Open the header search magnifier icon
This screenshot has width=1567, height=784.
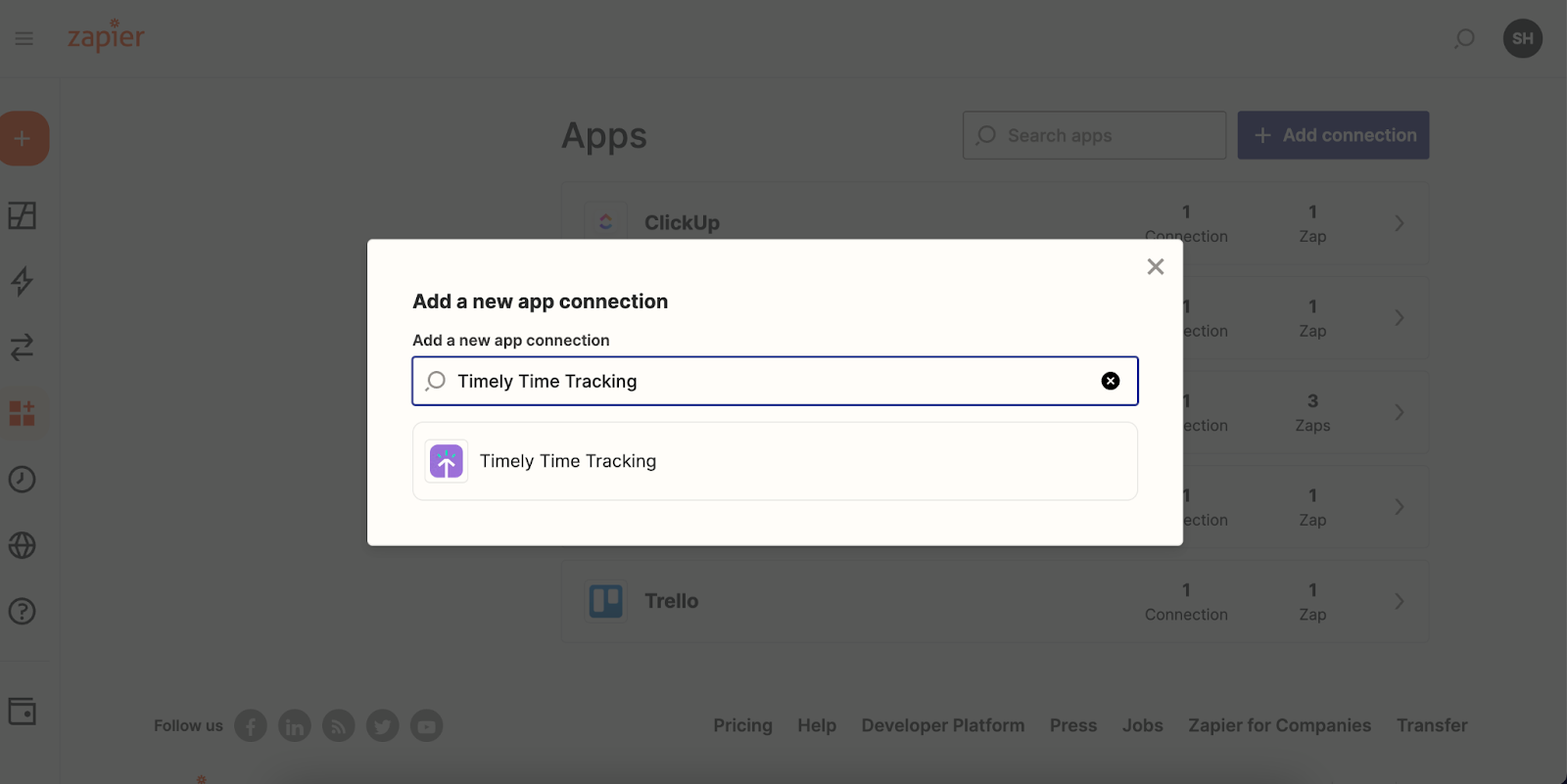tap(1464, 38)
